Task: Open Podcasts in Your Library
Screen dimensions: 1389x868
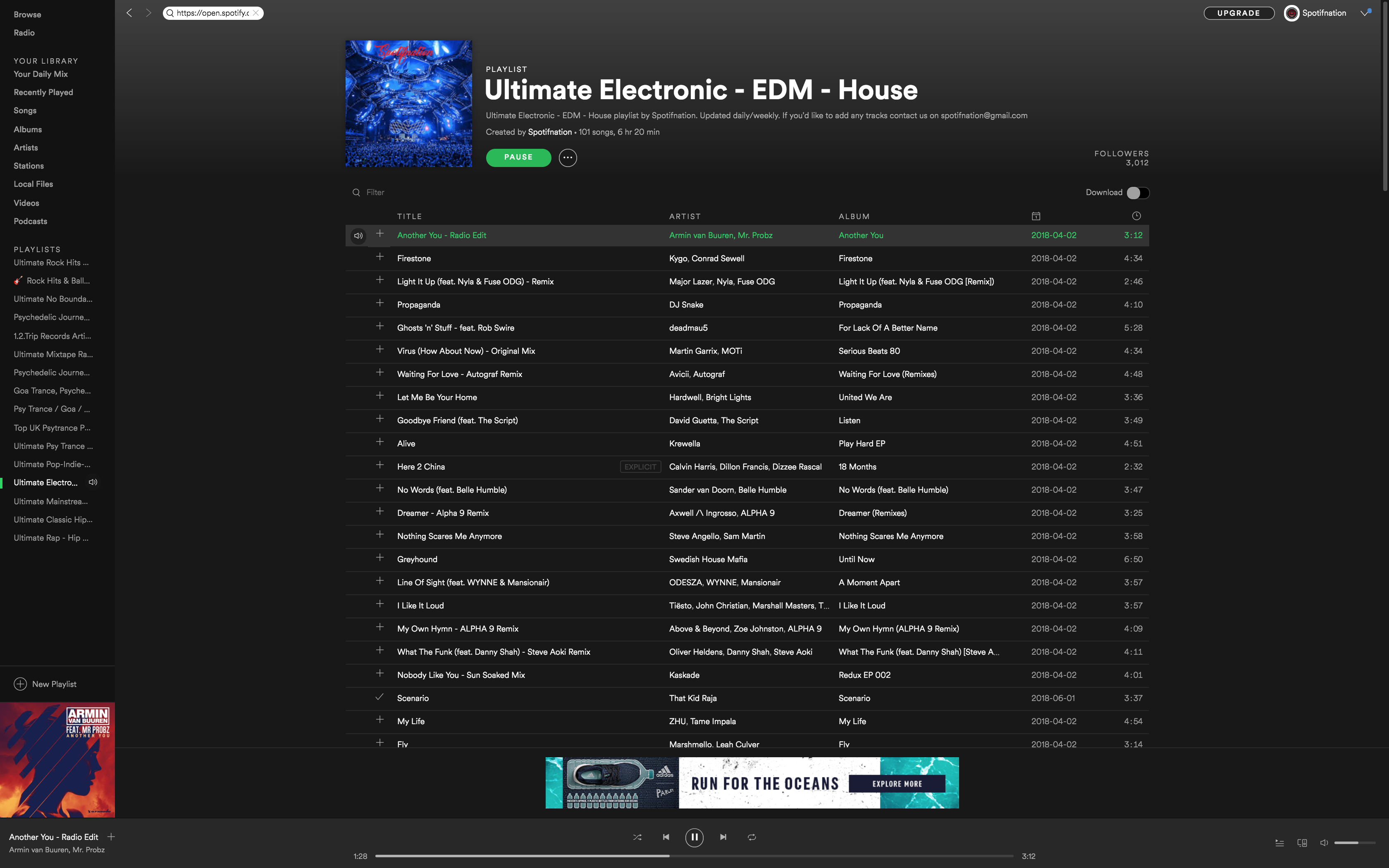Action: coord(31,221)
